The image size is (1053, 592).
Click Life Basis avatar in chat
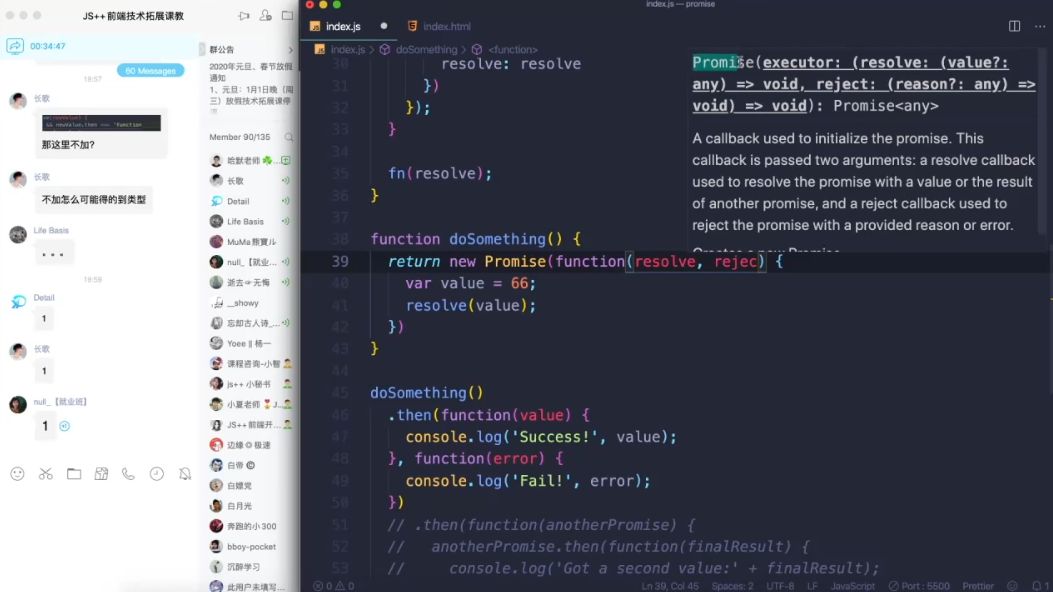tap(18, 234)
